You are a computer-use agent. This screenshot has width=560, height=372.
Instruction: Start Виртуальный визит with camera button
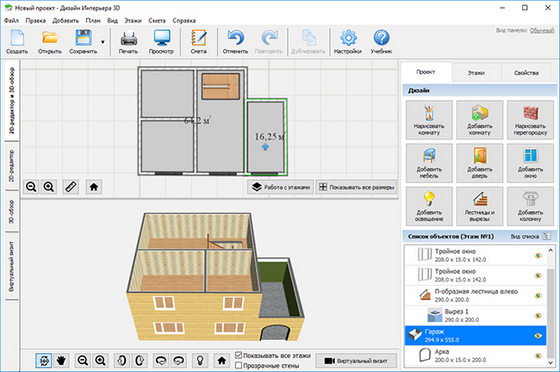tap(356, 361)
